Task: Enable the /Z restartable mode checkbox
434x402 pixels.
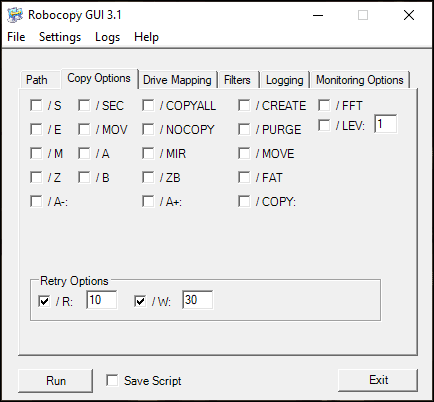Action: [x=36, y=178]
